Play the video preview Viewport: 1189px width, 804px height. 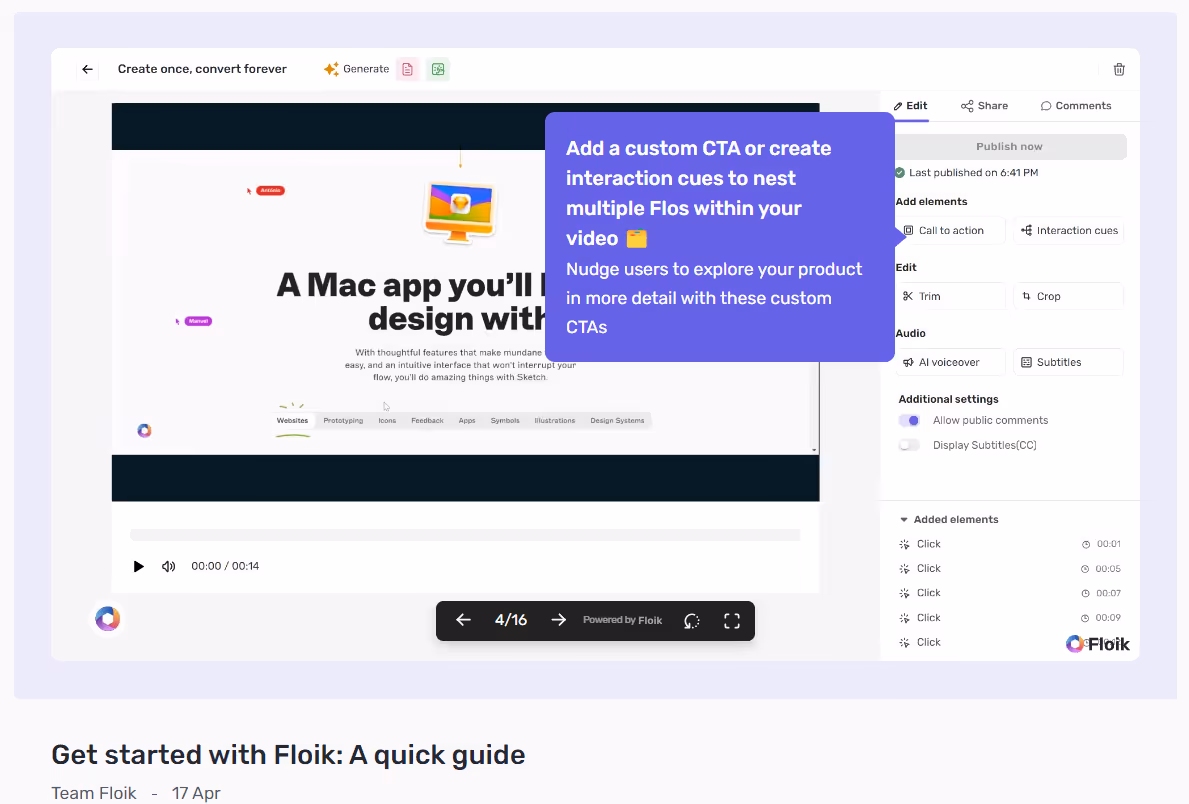pyautogui.click(x=138, y=566)
